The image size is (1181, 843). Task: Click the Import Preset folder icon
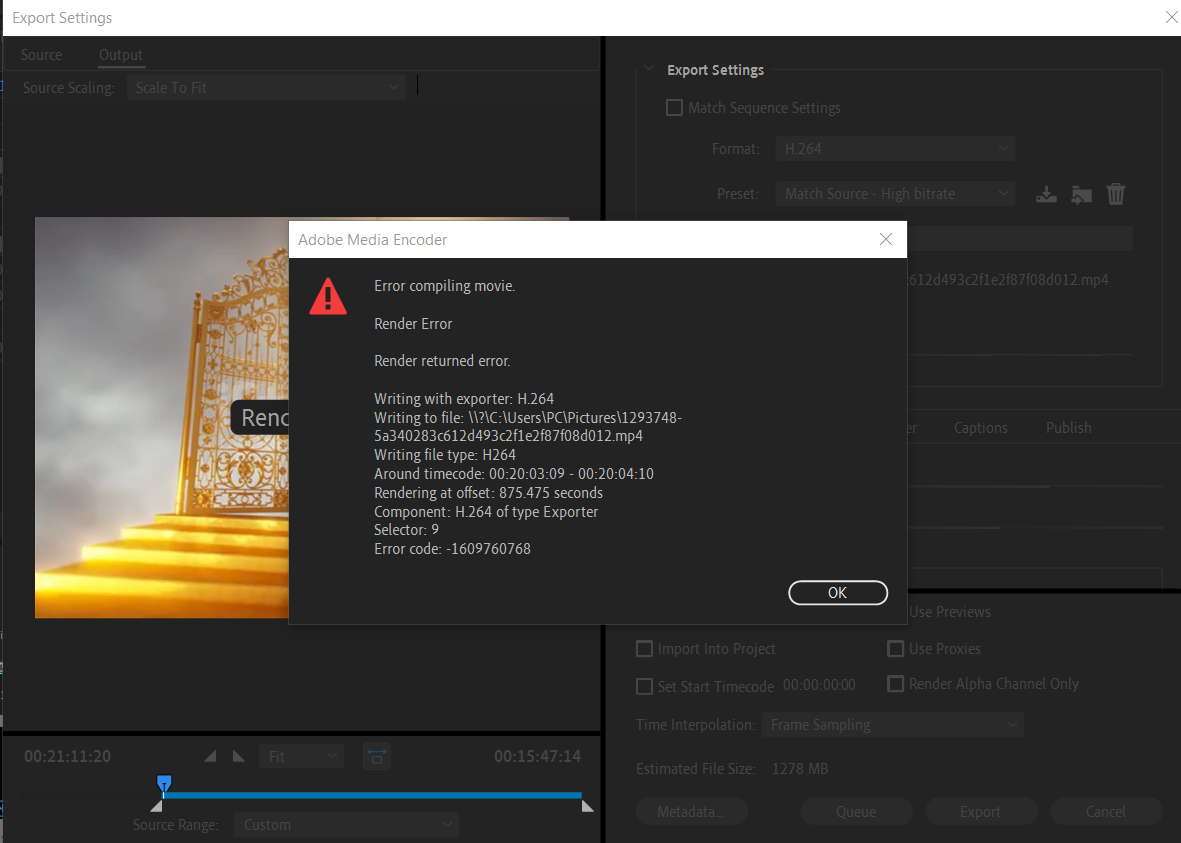point(1081,194)
